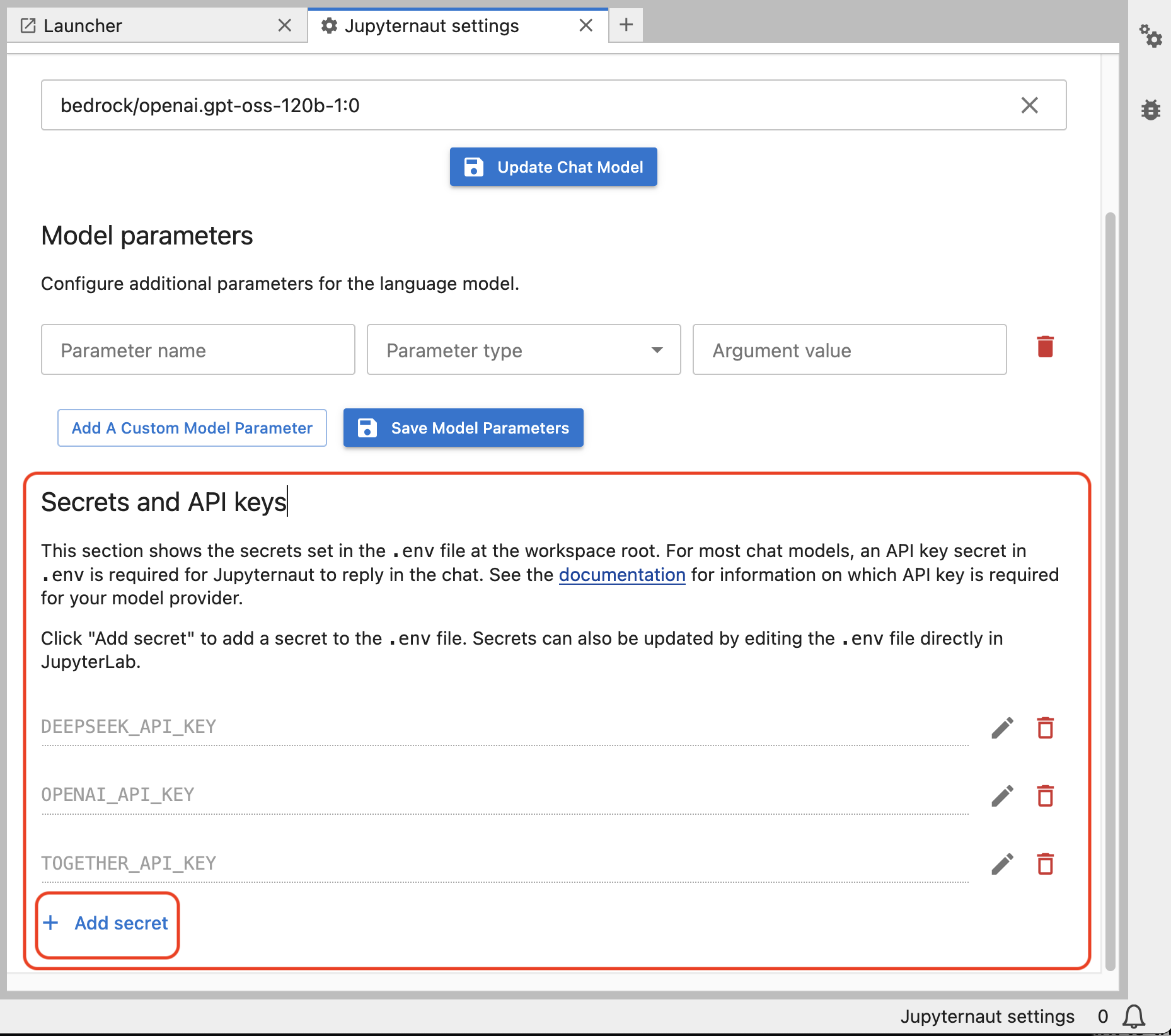Edit the OPENAI_API_KEY secret with pencil icon
Screen dimensions: 1171x1036
(x=1002, y=796)
